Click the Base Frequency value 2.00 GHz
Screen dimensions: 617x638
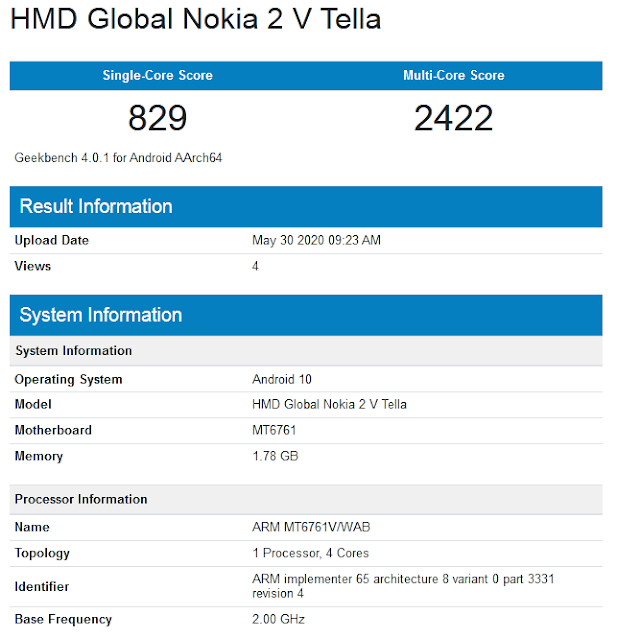pyautogui.click(x=278, y=619)
